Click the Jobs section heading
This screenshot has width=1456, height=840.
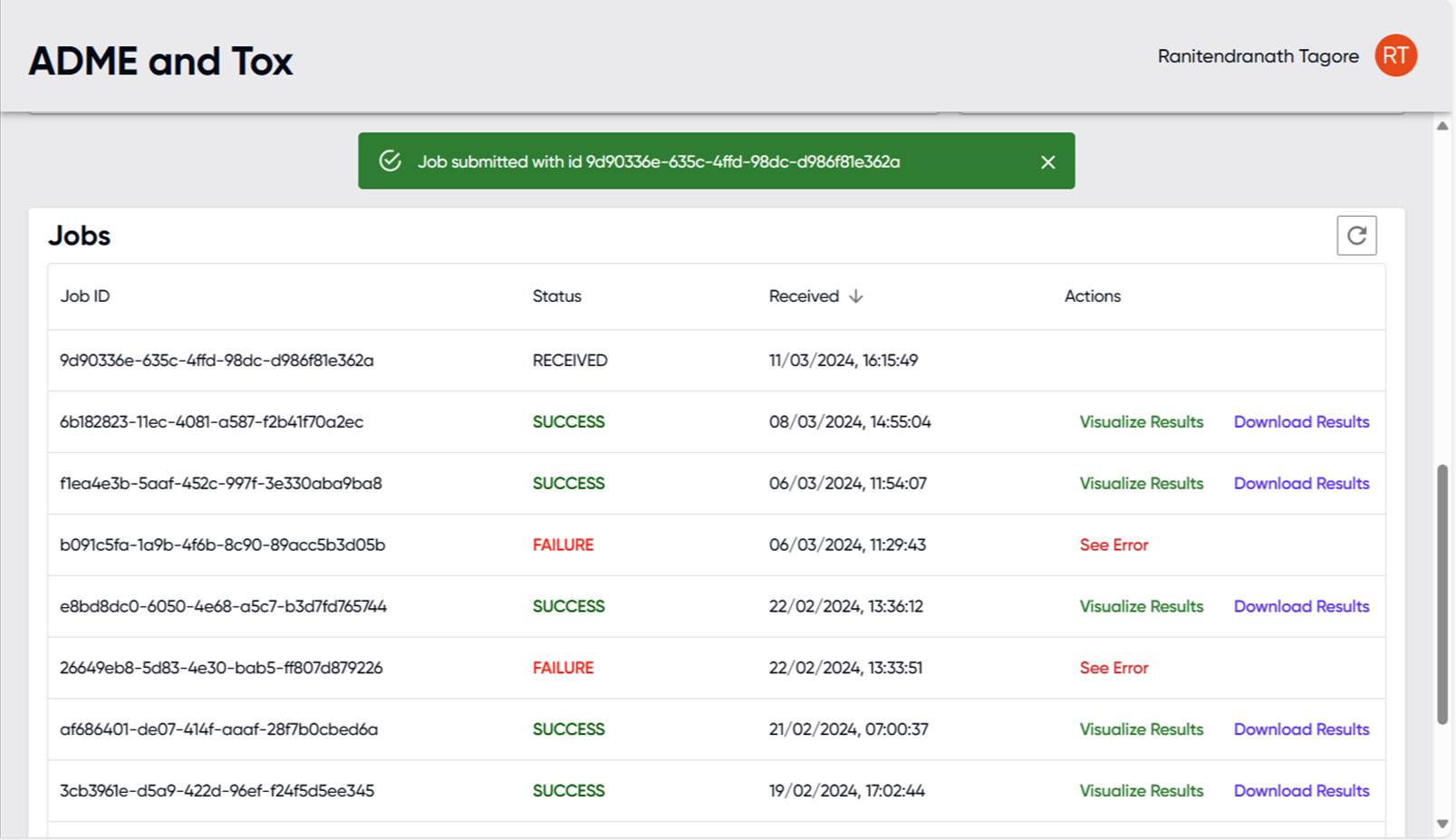click(79, 236)
